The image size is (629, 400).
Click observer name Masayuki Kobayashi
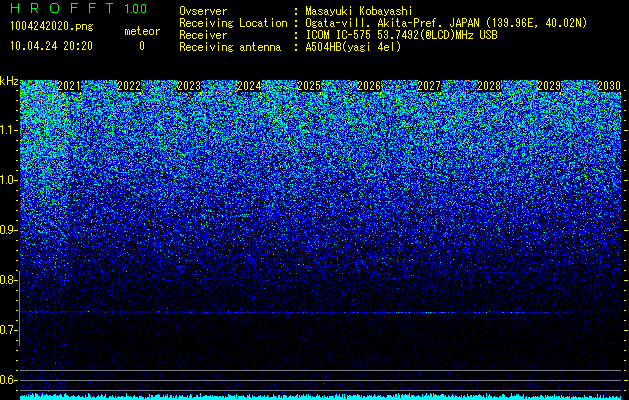click(x=359, y=11)
